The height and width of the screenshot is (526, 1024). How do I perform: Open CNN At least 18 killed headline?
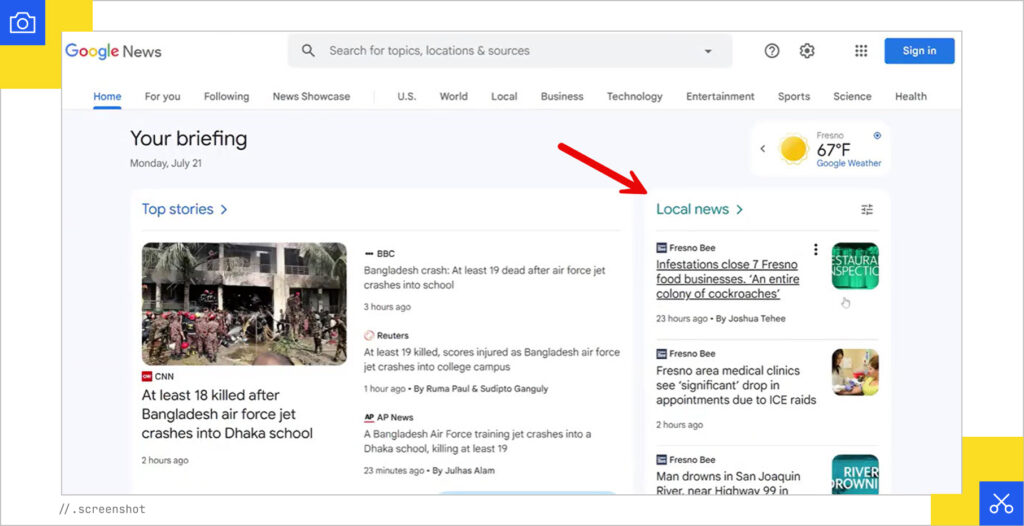[227, 414]
